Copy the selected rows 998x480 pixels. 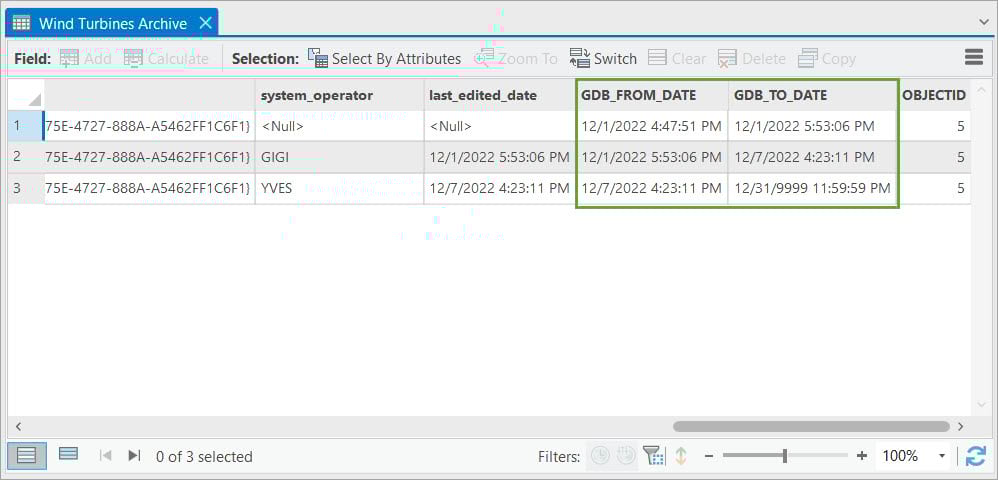point(826,59)
